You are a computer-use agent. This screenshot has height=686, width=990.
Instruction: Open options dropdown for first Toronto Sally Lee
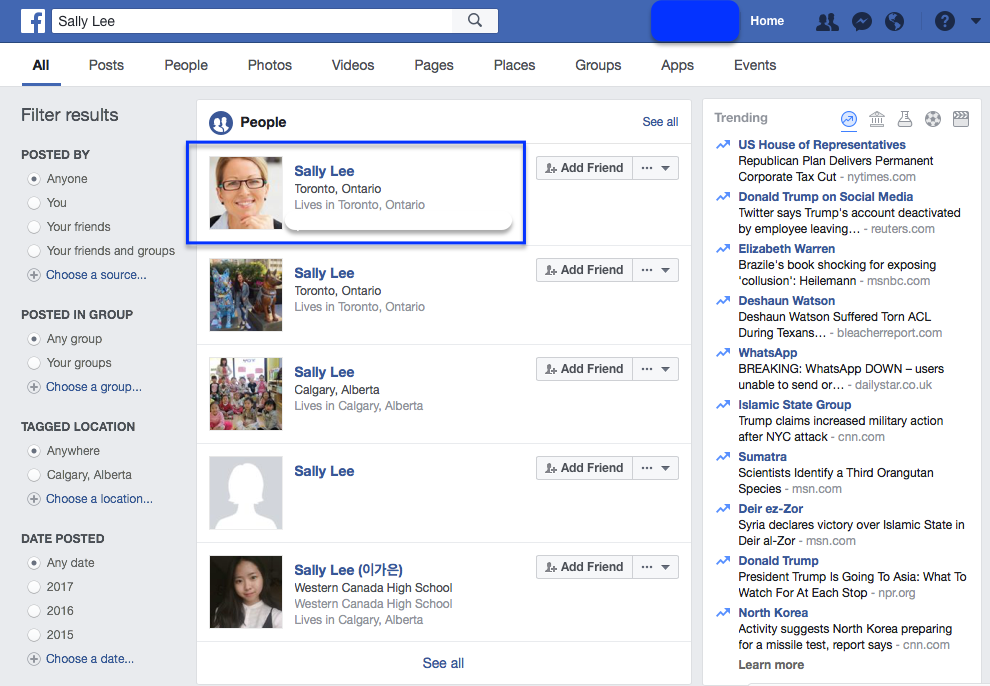[x=655, y=168]
